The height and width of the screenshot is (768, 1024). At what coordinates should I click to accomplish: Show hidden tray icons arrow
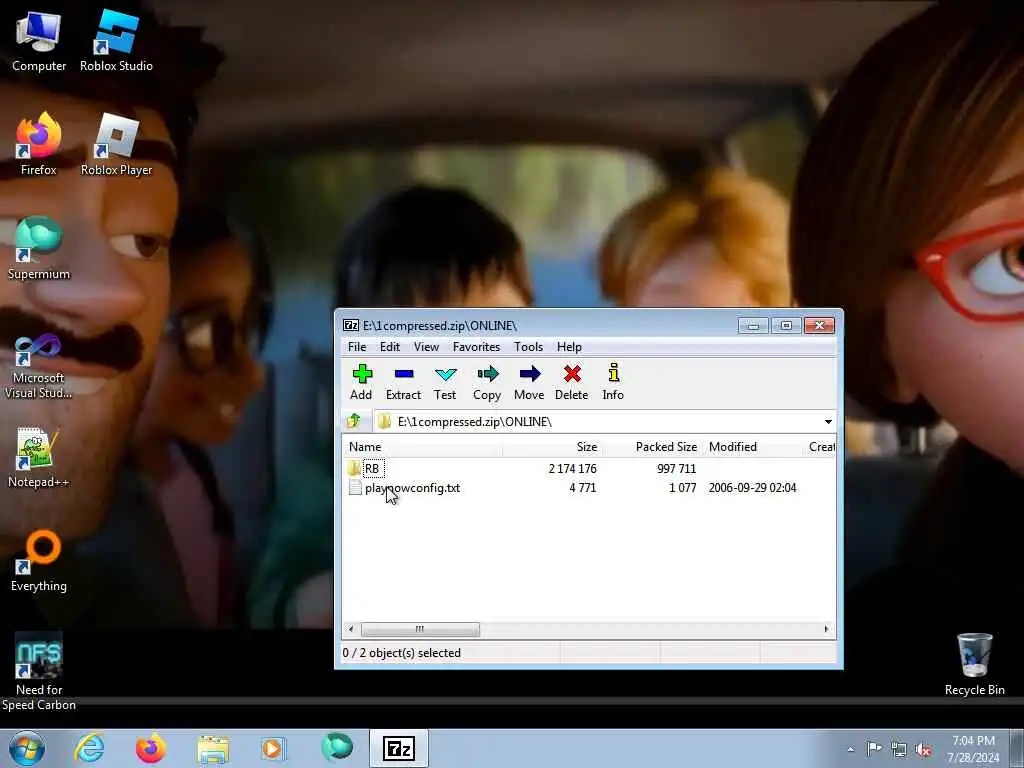[850, 749]
